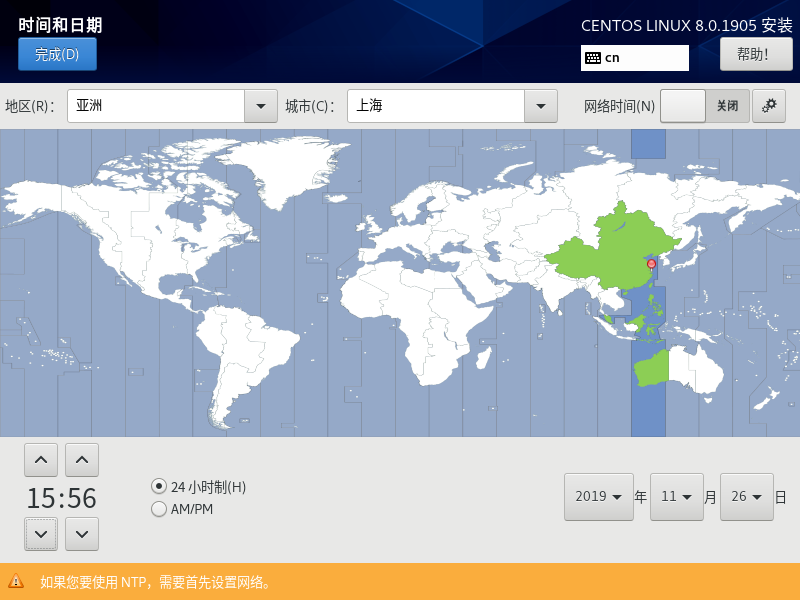Click the 完成(D) done button
Viewport: 800px width, 600px height.
click(x=57, y=54)
